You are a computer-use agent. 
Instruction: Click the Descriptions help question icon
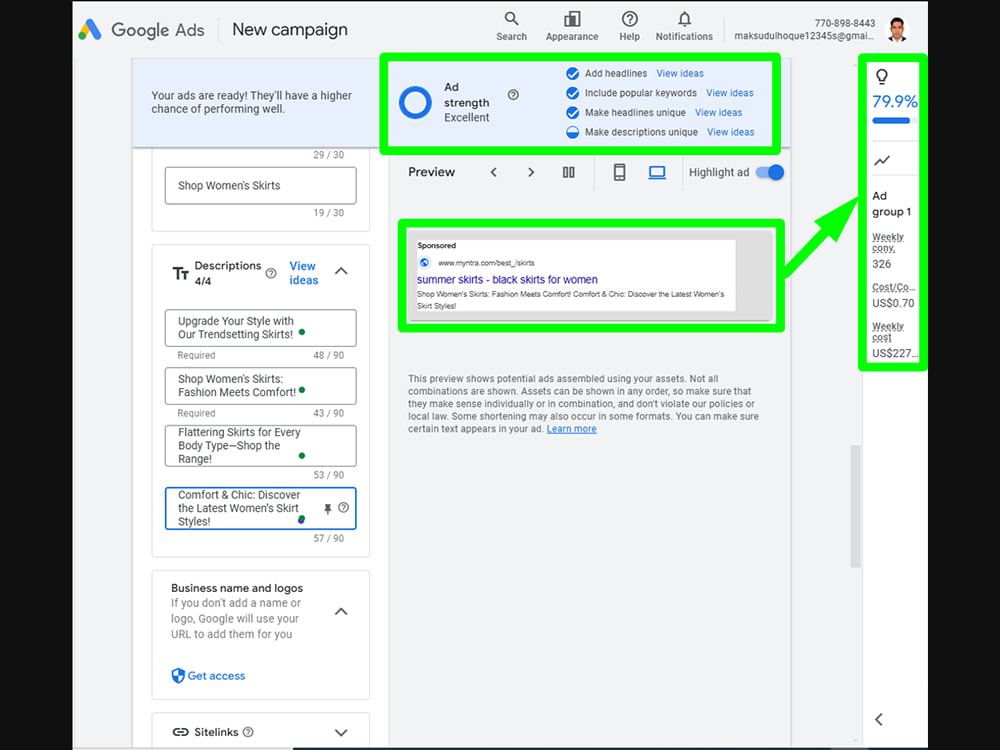tap(271, 274)
